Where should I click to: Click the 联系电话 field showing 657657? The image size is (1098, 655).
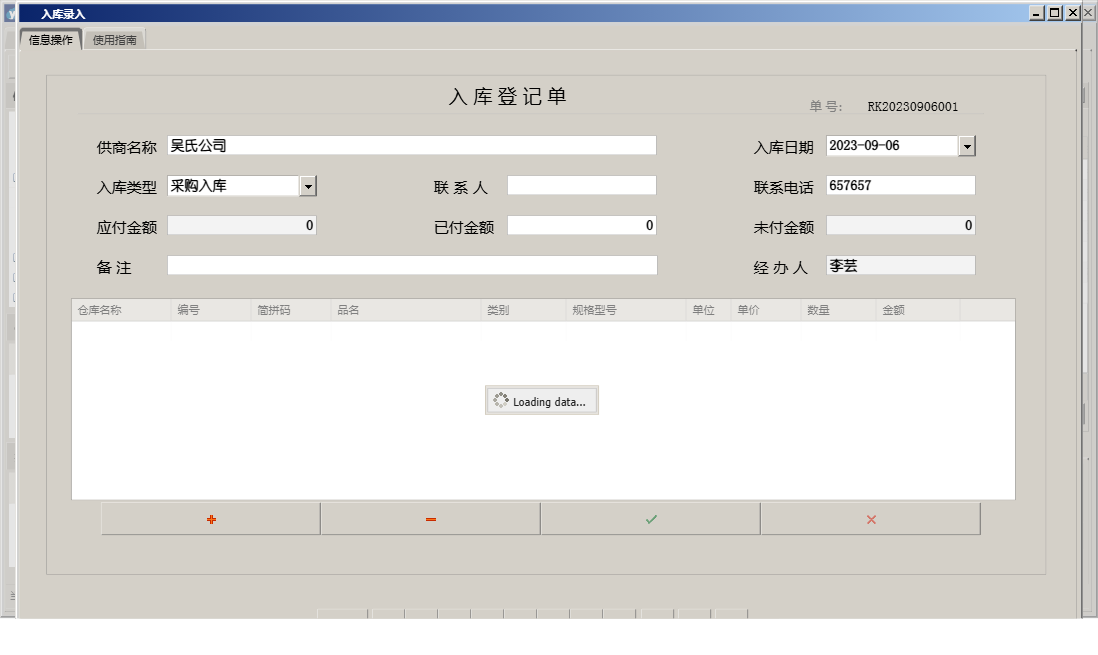coord(900,185)
